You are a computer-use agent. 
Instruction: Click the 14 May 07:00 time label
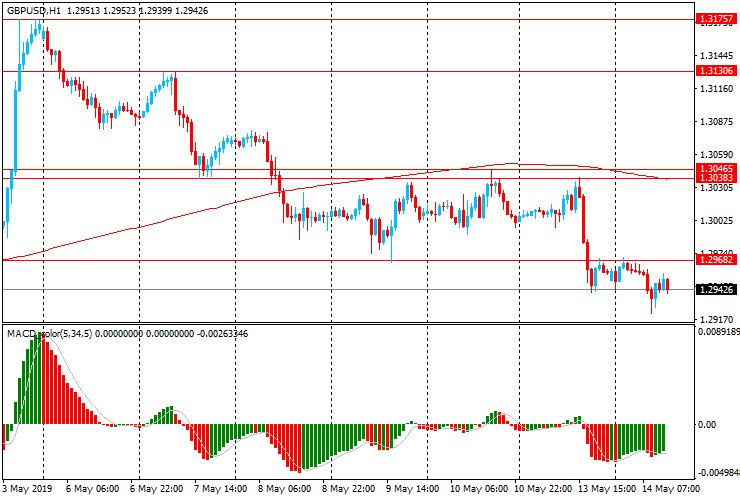[671, 488]
